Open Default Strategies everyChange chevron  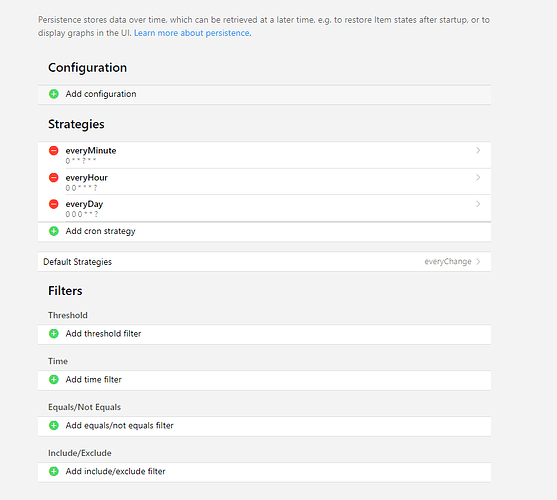[478, 262]
